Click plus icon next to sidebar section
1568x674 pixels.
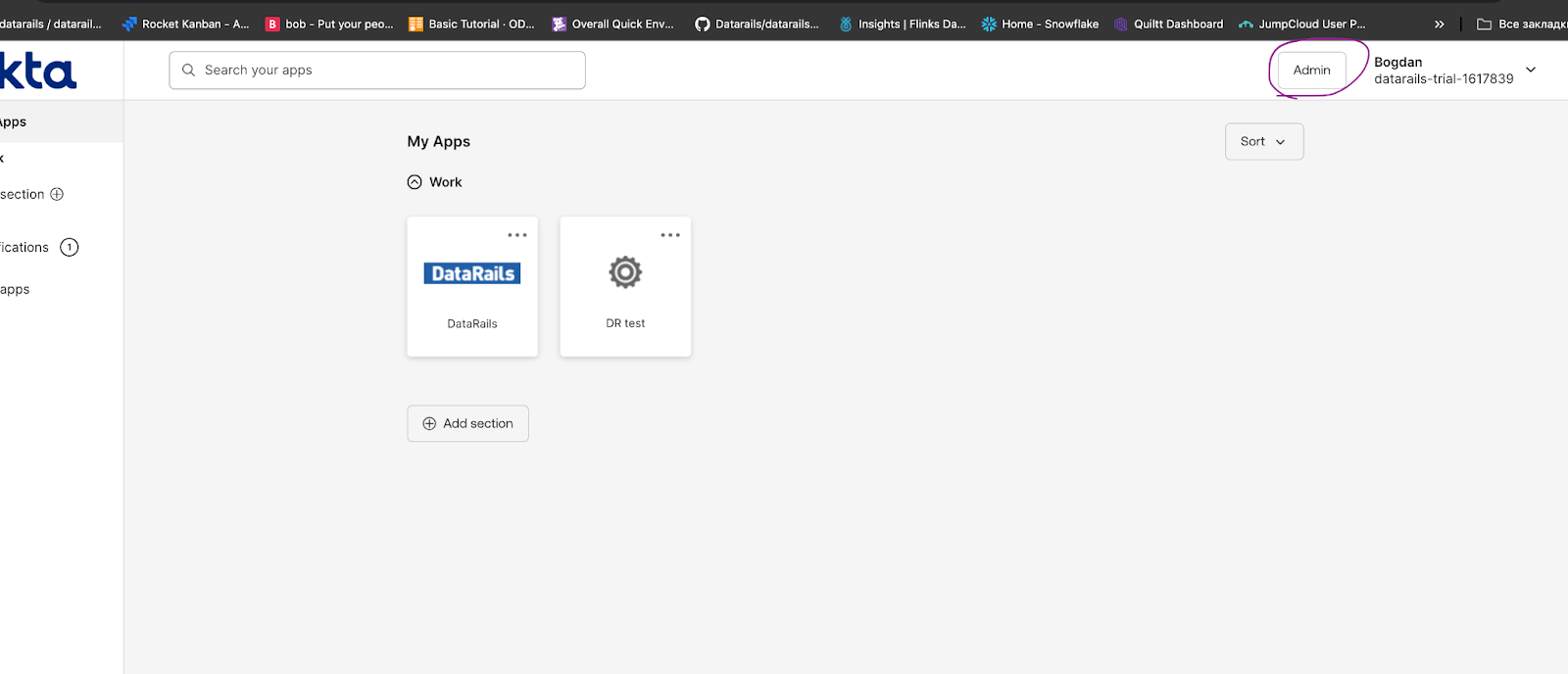click(57, 194)
